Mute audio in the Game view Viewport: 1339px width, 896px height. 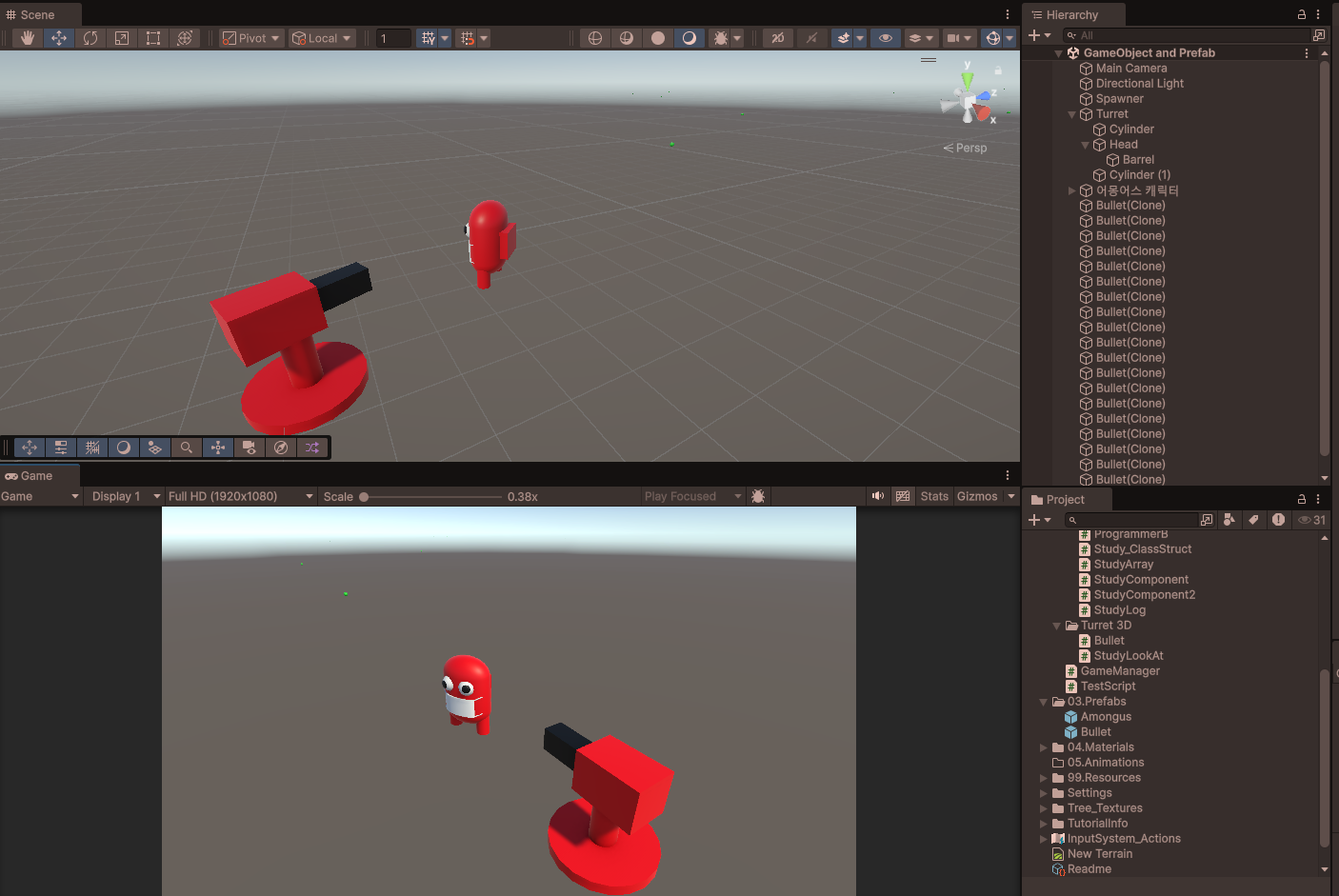coord(878,496)
